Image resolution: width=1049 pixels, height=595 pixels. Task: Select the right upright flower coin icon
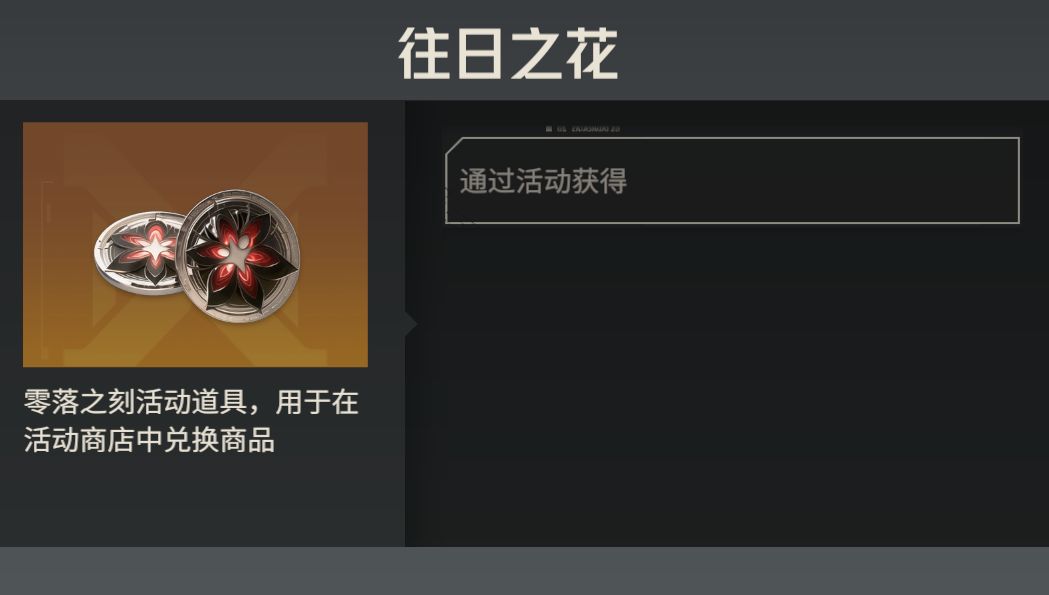[241, 256]
